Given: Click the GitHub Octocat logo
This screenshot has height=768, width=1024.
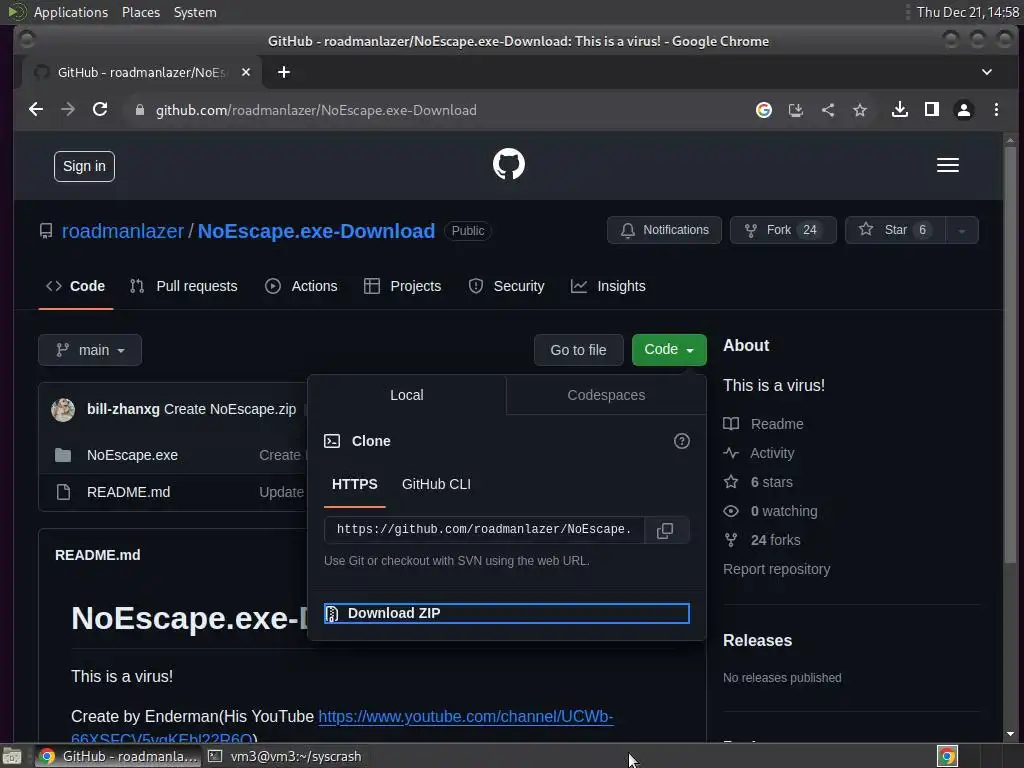Looking at the screenshot, I should (x=509, y=164).
